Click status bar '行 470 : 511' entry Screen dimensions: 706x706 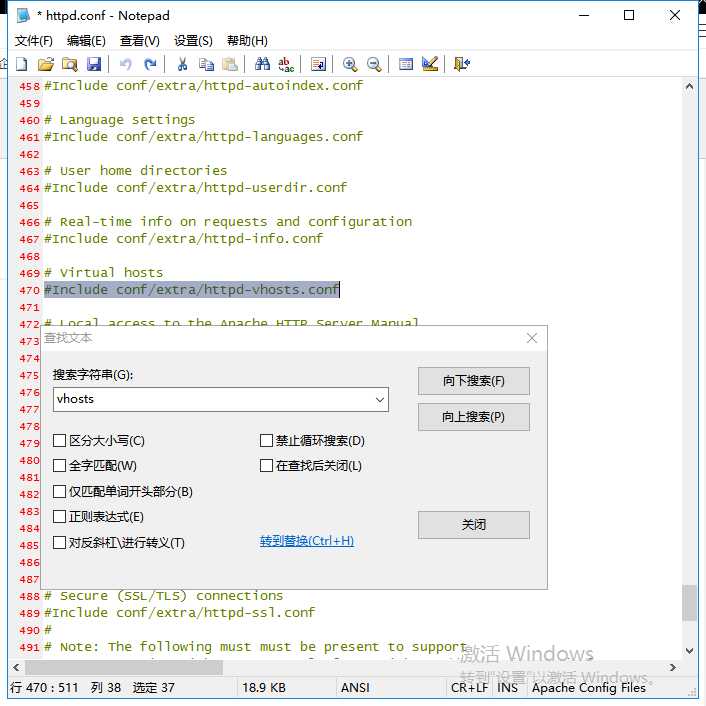coord(44,688)
